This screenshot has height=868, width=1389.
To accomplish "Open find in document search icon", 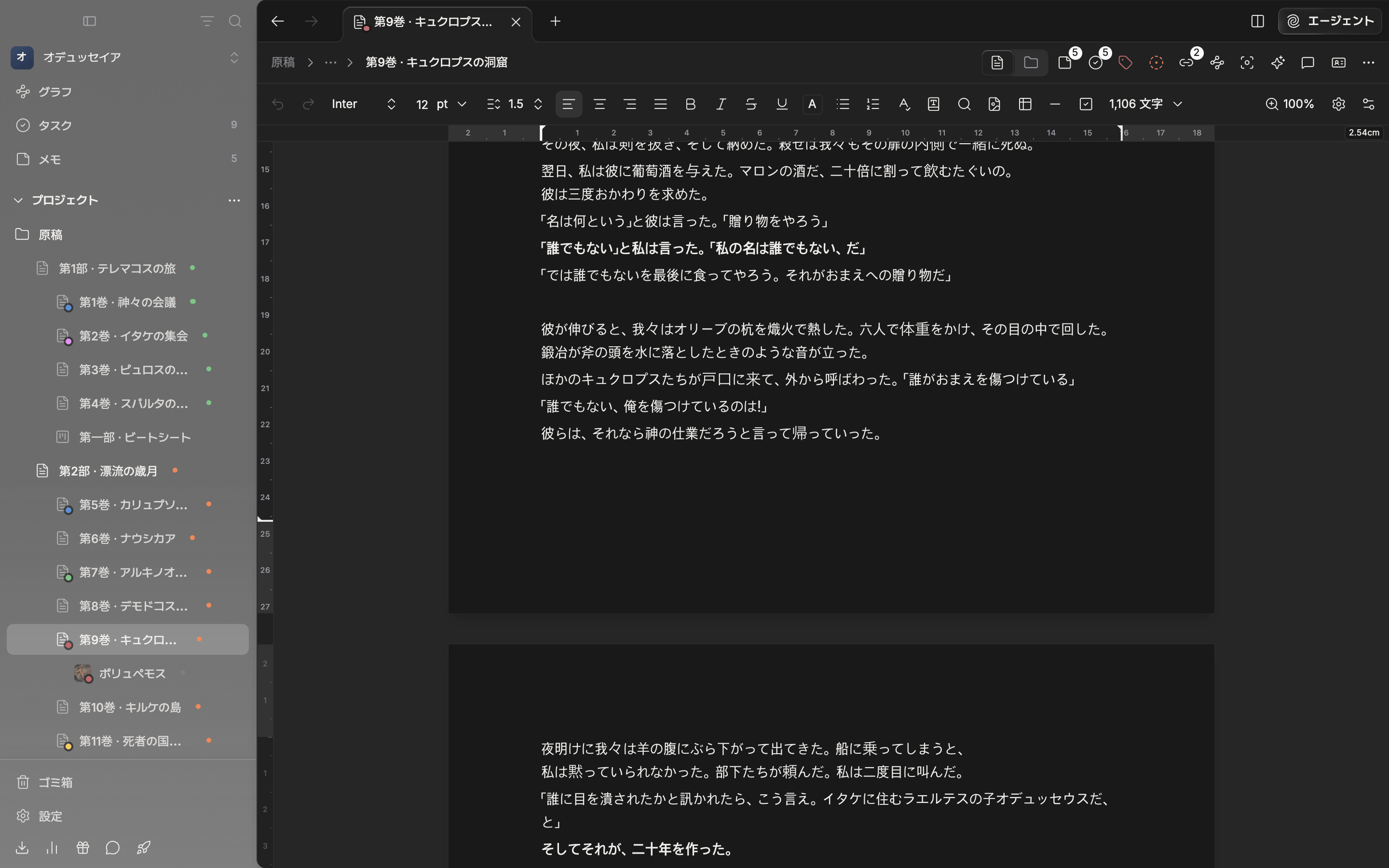I will click(x=964, y=104).
